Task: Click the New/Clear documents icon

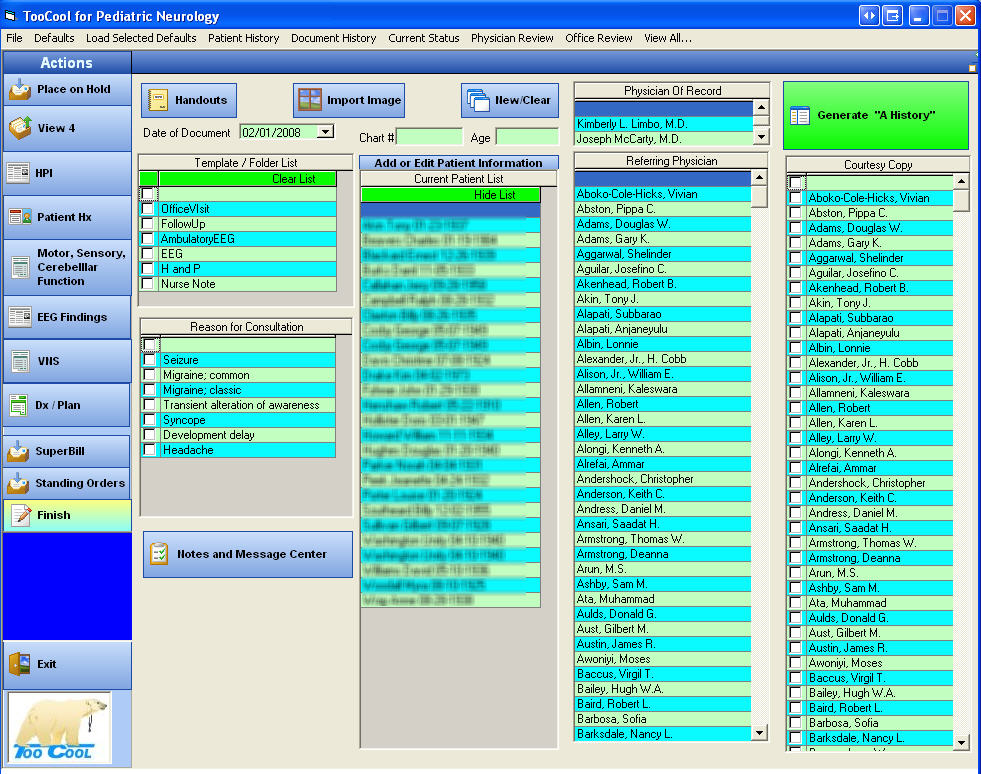Action: 478,100
